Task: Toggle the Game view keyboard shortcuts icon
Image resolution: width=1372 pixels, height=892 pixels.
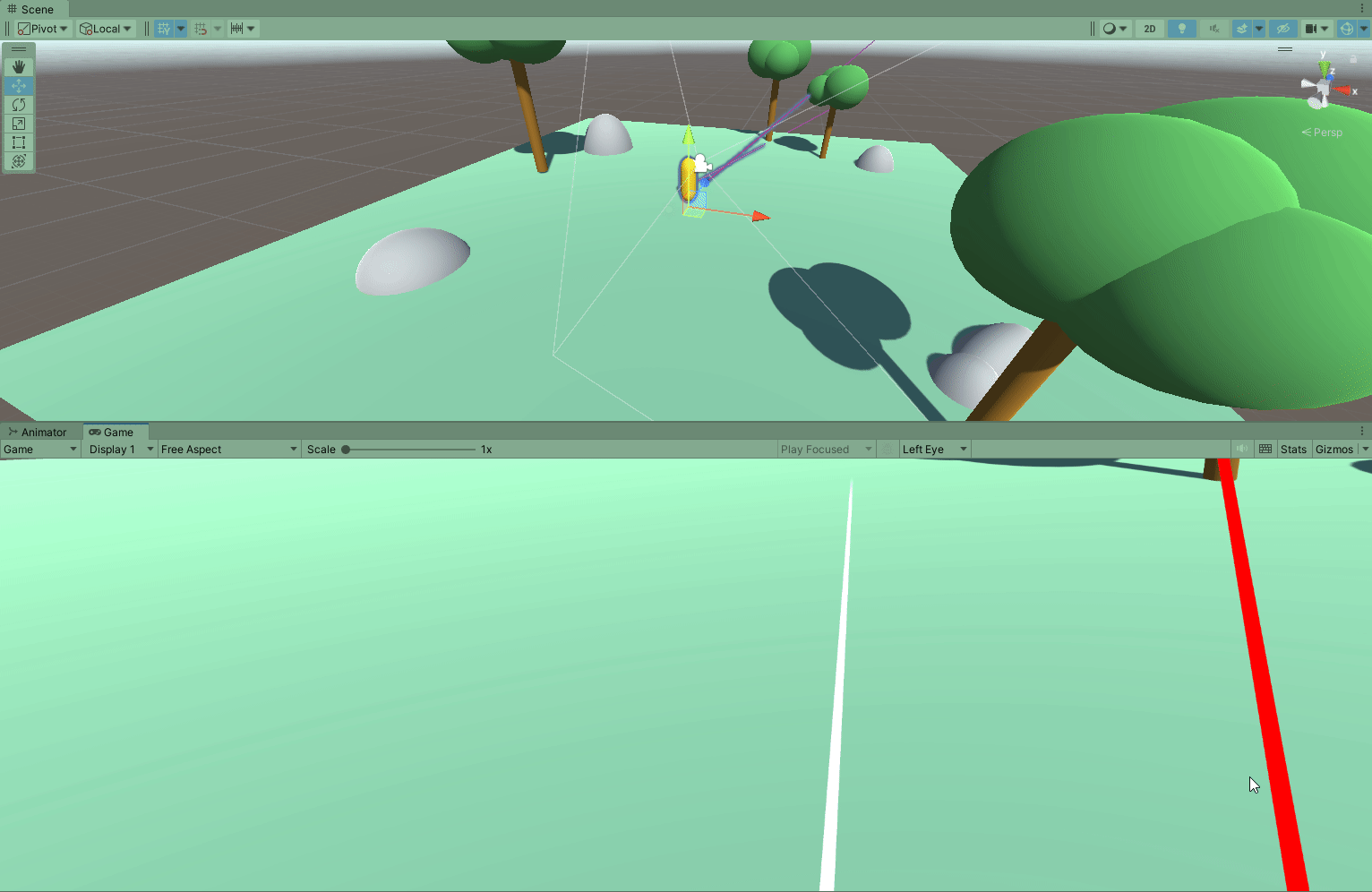Action: click(1265, 450)
